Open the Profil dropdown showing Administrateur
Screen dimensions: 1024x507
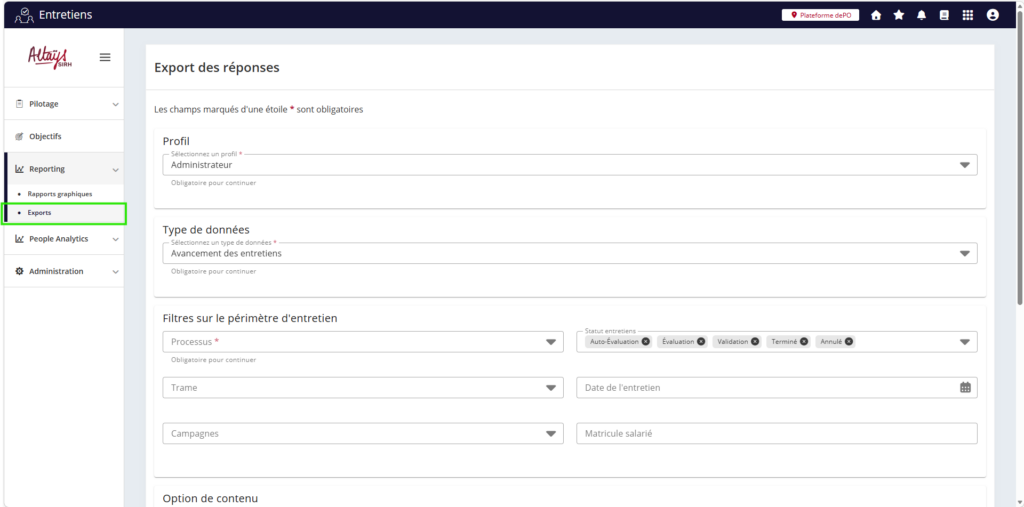(569, 165)
